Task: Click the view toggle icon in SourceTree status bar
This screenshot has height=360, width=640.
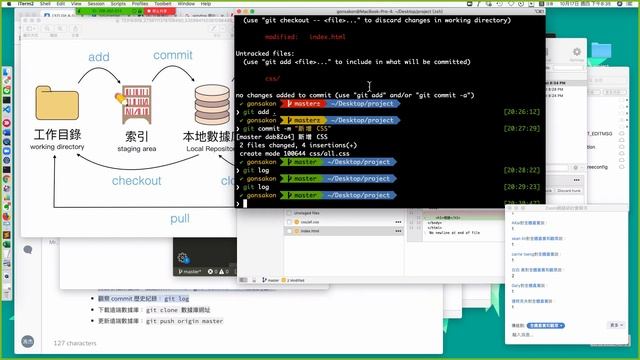Action: pyautogui.click(x=244, y=280)
